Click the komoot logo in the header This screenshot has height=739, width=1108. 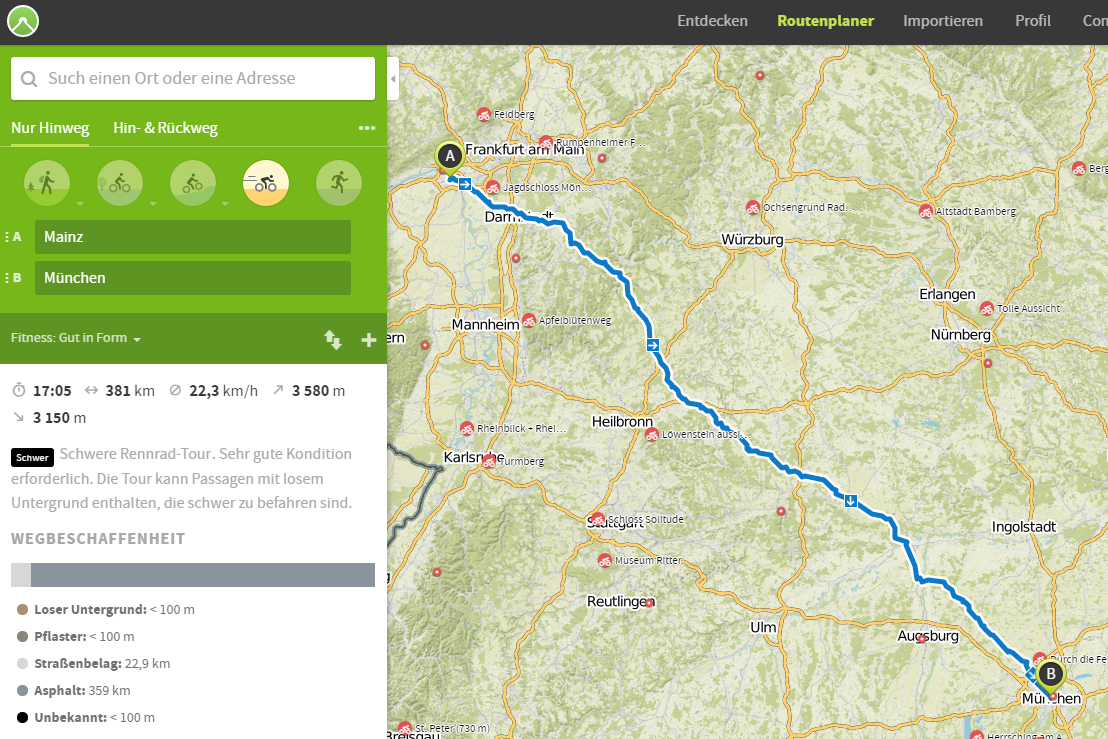(22, 21)
